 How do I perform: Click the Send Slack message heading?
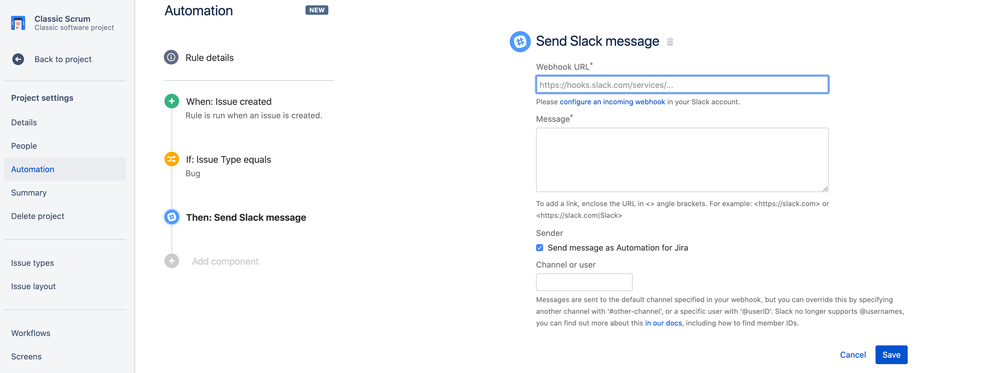pos(597,41)
